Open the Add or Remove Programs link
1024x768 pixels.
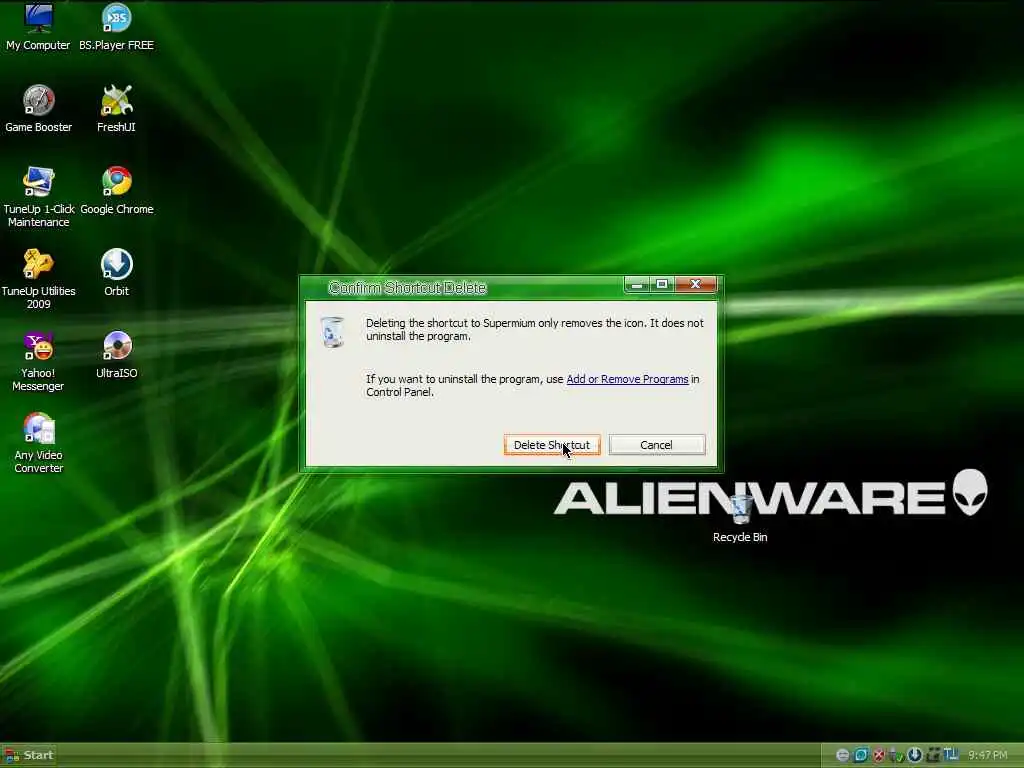[627, 379]
